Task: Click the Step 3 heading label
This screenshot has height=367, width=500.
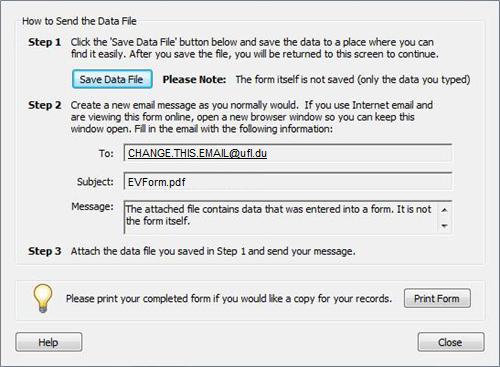Action: (45, 251)
